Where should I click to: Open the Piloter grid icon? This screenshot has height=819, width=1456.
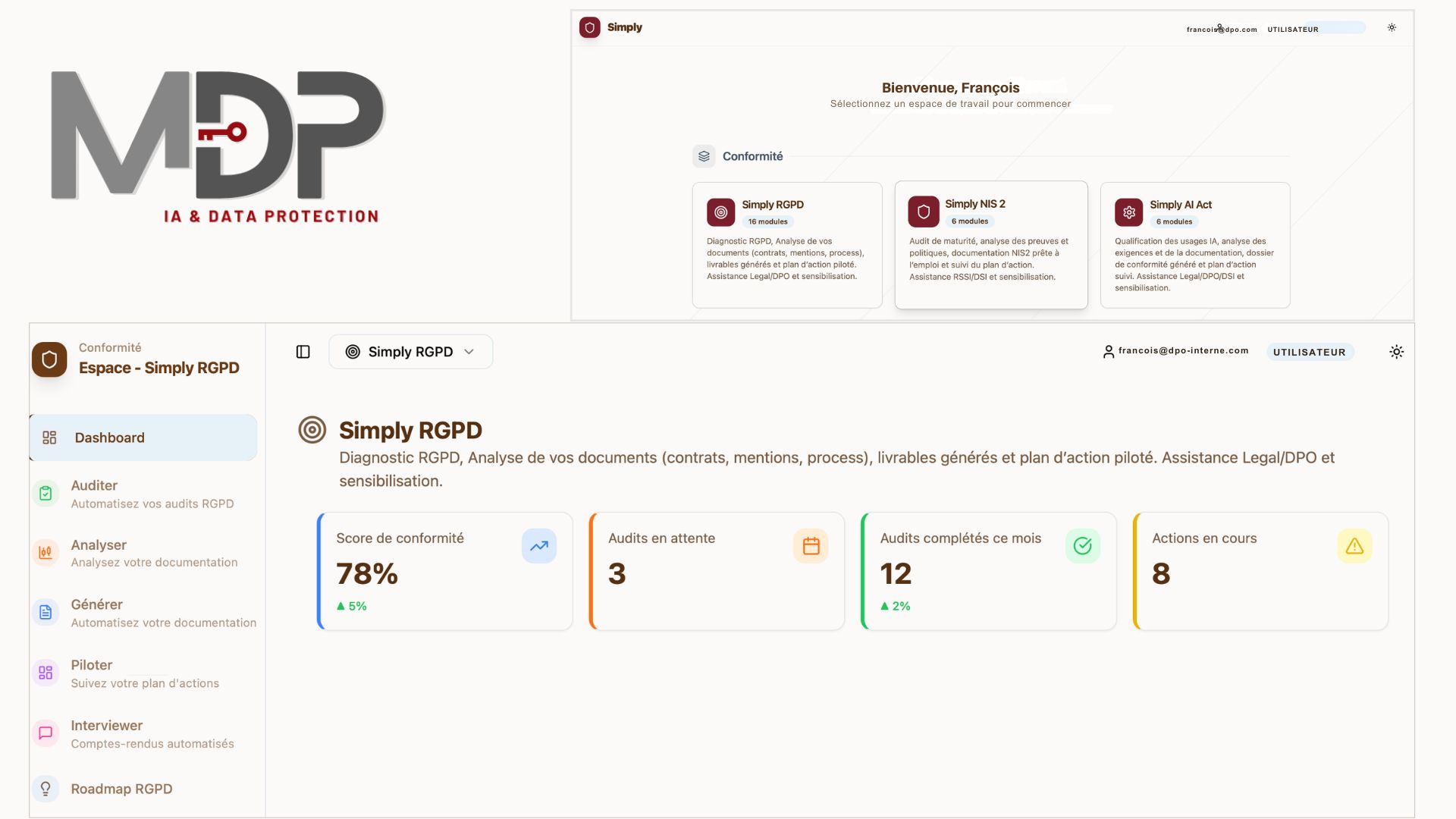[x=45, y=673]
